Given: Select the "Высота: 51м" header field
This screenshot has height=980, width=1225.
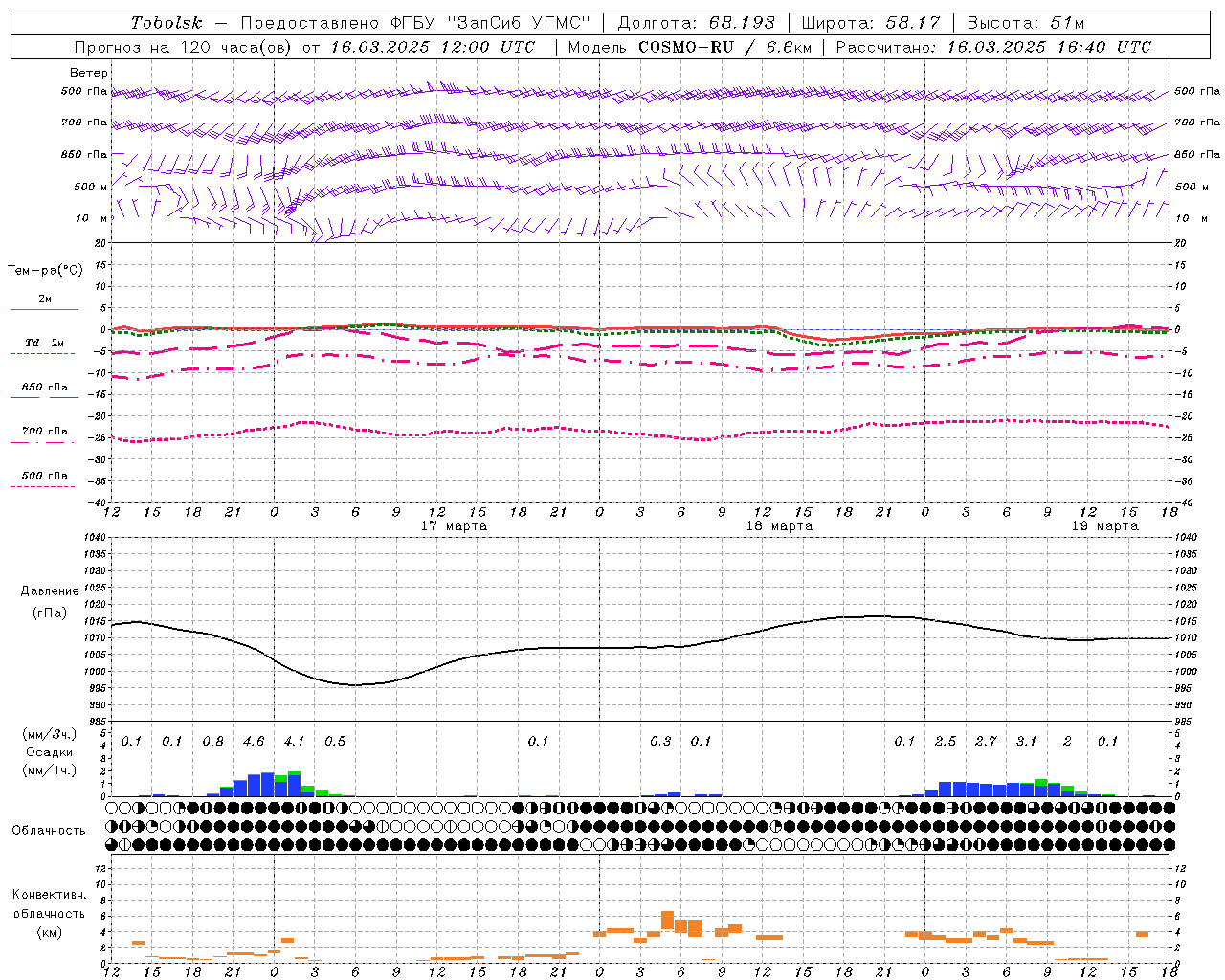Looking at the screenshot, I should (1025, 23).
